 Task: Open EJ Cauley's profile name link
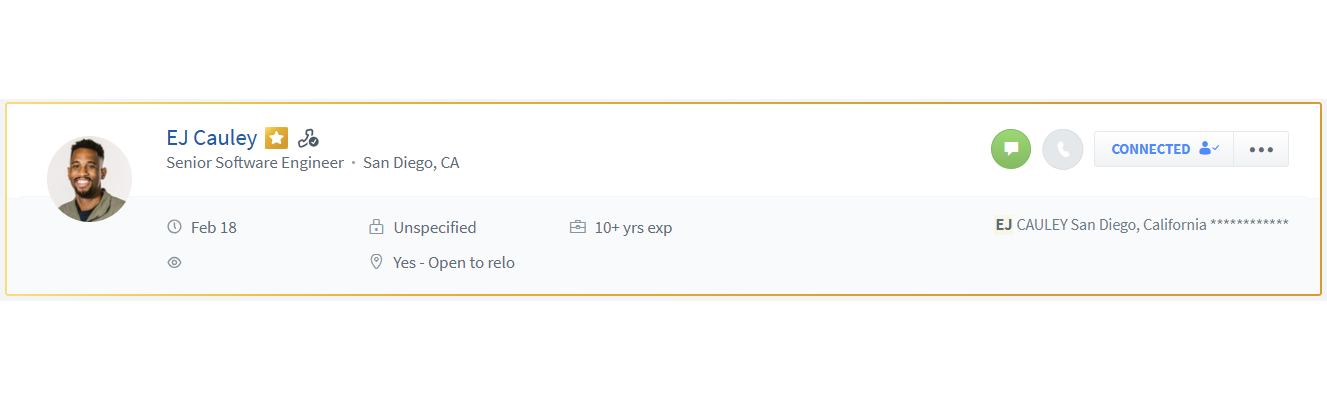point(212,138)
